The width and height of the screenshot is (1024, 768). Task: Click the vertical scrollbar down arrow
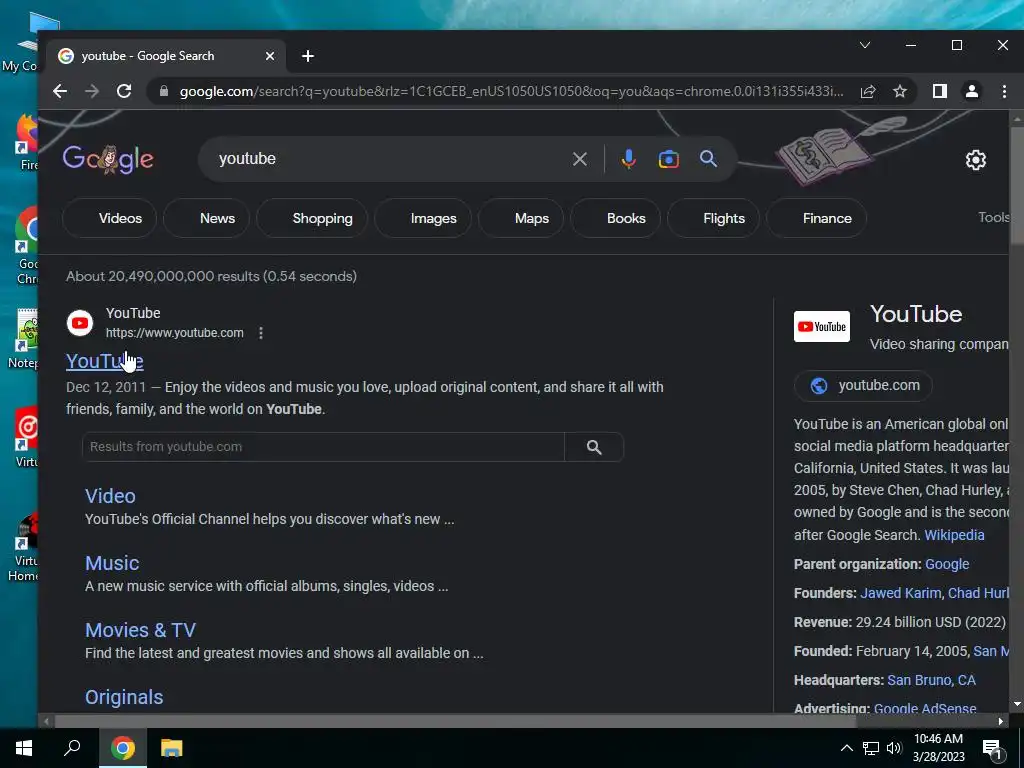click(1016, 705)
